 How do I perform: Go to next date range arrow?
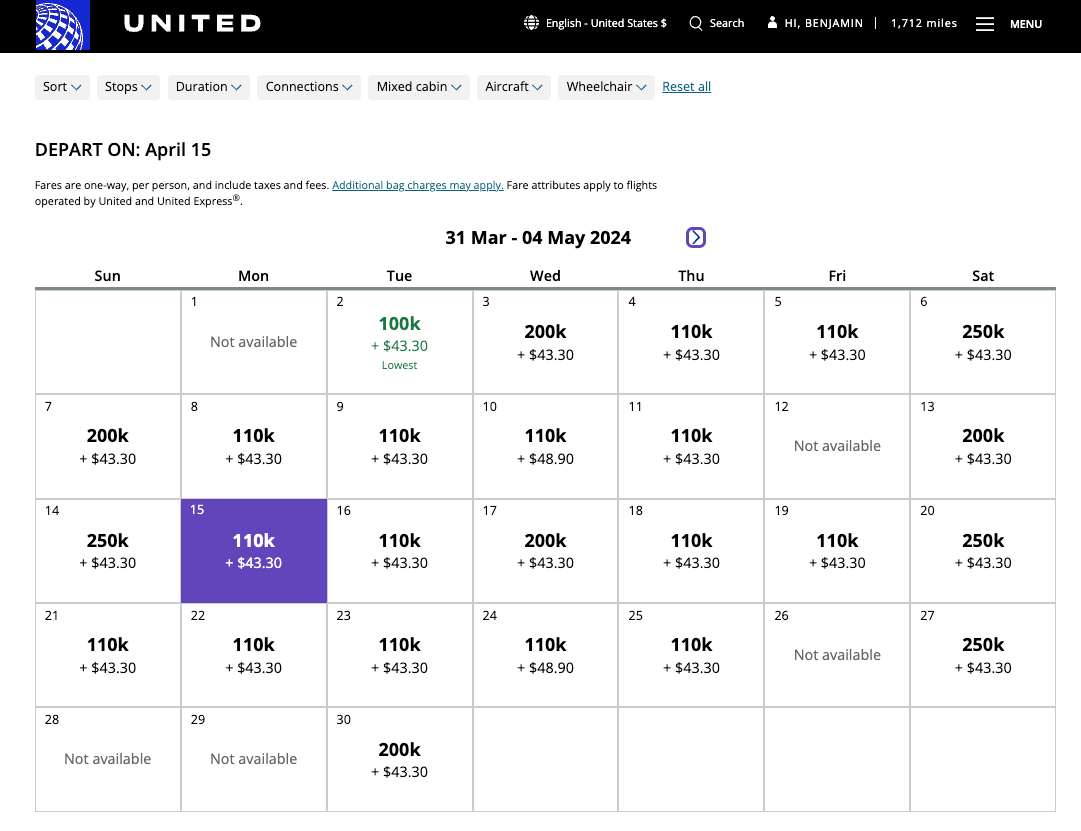point(696,237)
